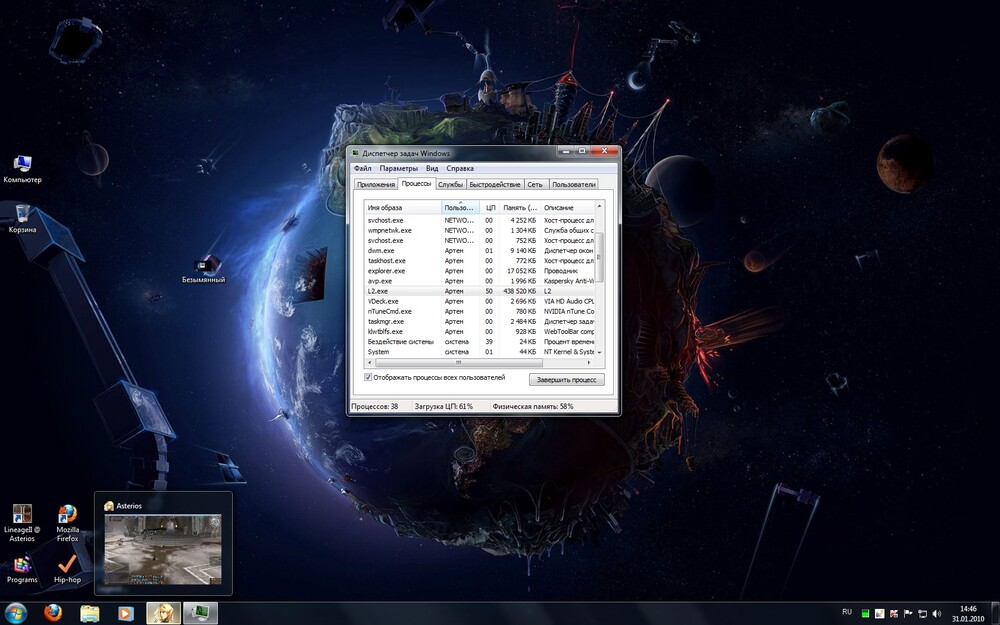Select the Бездействие системы process row
The width and height of the screenshot is (1000, 625).
[480, 342]
